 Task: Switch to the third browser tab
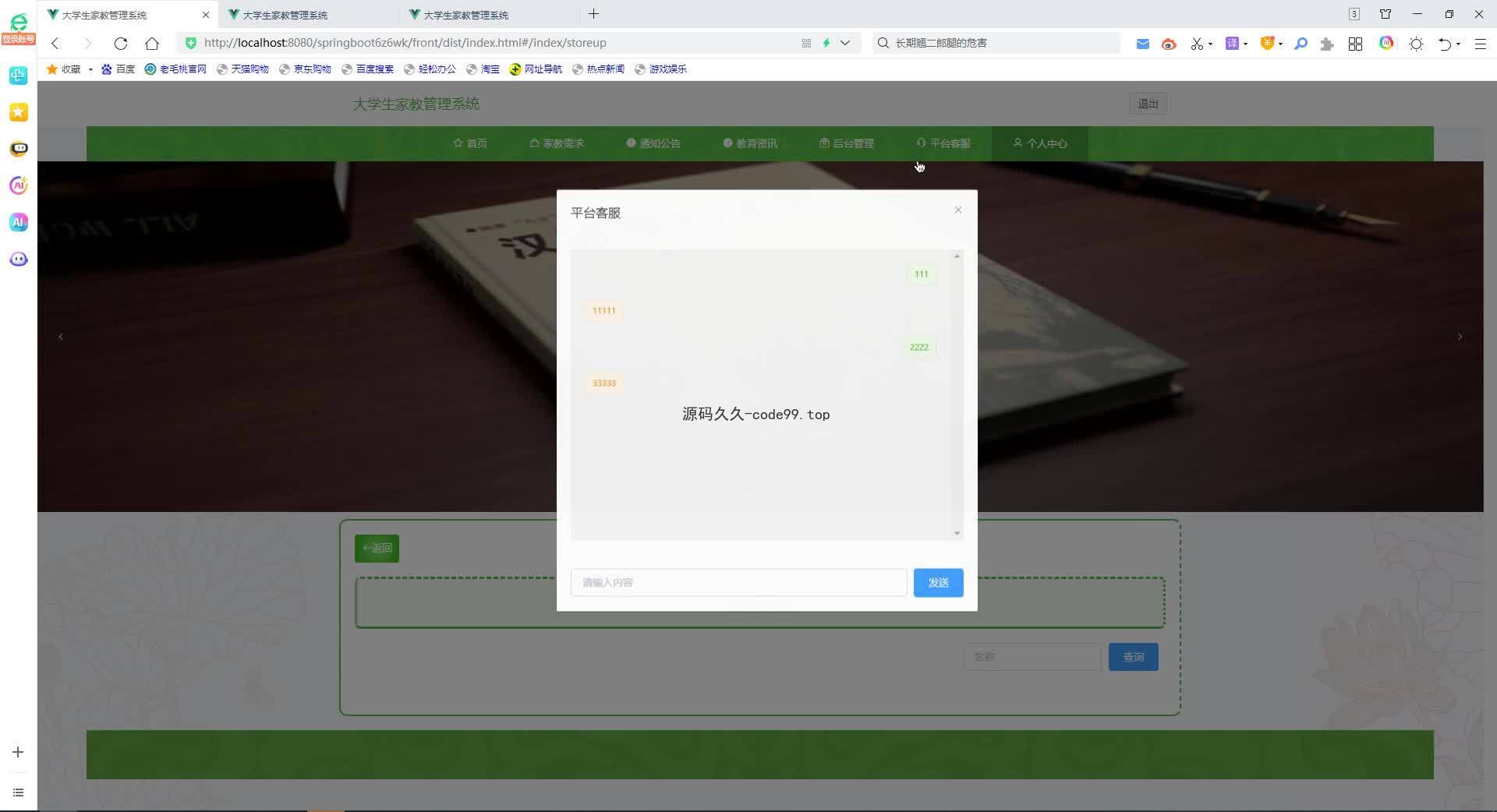tap(489, 15)
